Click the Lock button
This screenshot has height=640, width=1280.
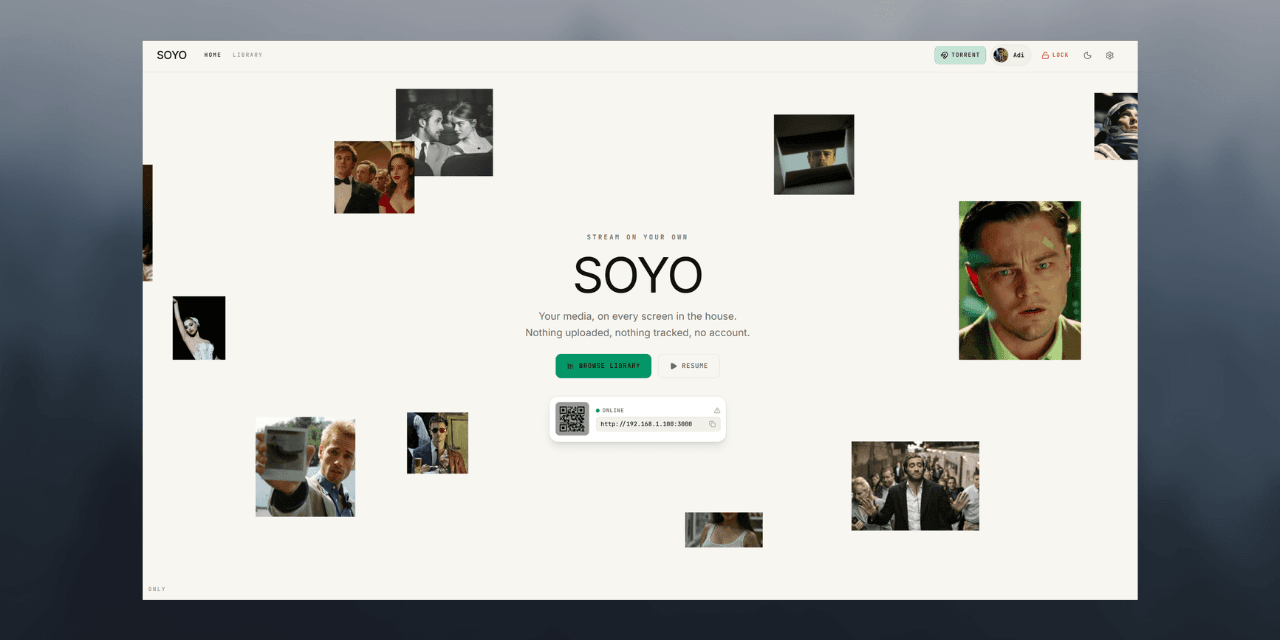[x=1055, y=55]
